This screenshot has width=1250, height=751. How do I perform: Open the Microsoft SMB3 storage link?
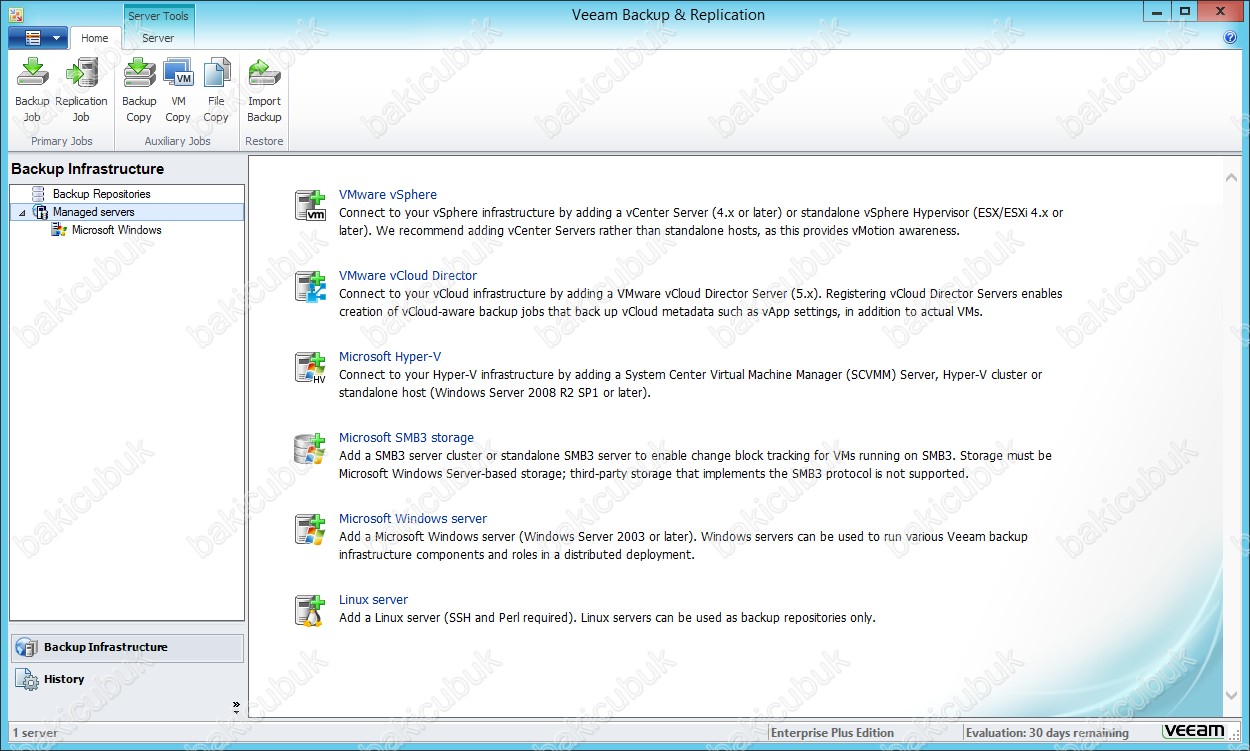pyautogui.click(x=406, y=438)
